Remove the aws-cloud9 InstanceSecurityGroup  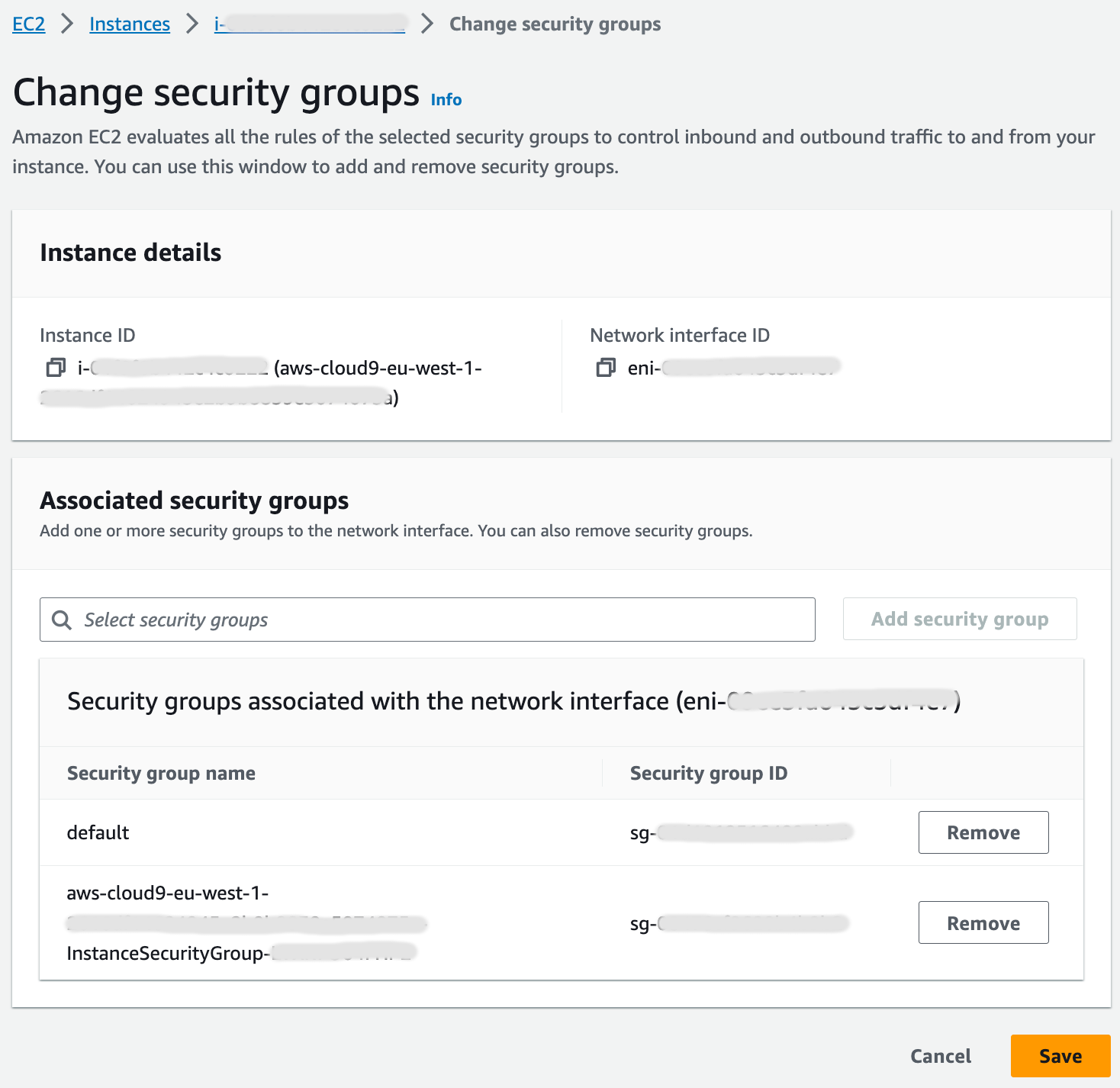click(x=983, y=922)
